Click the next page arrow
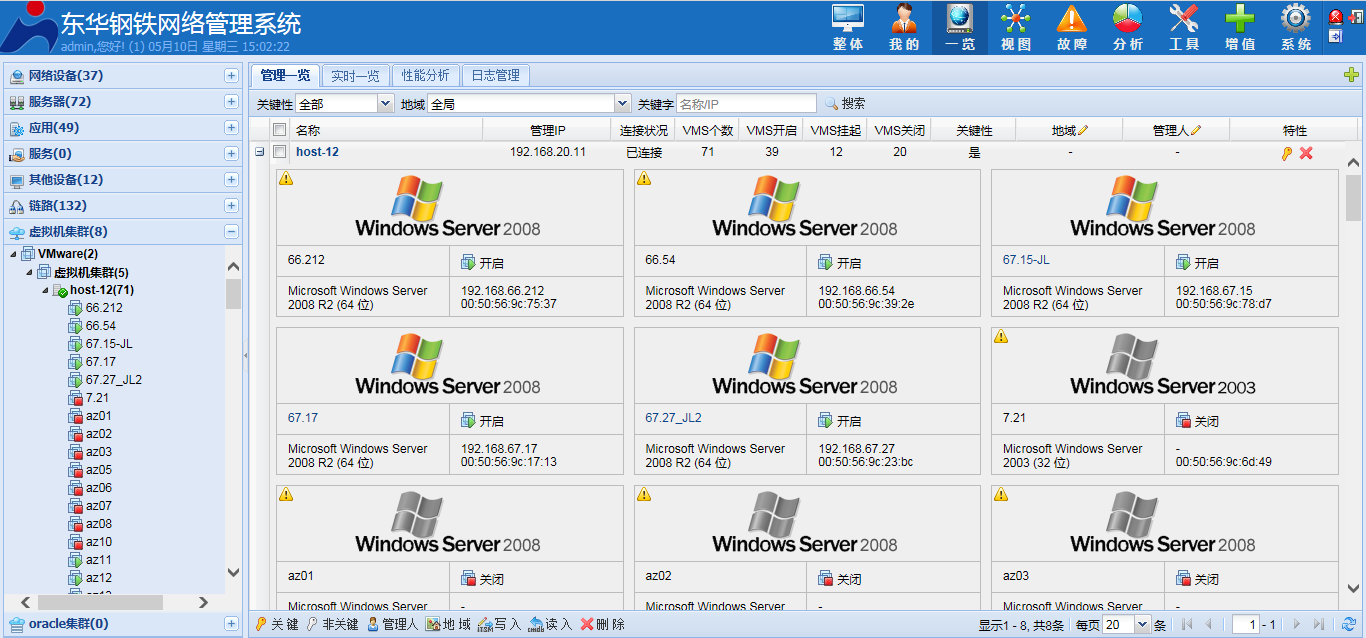 click(x=1297, y=624)
